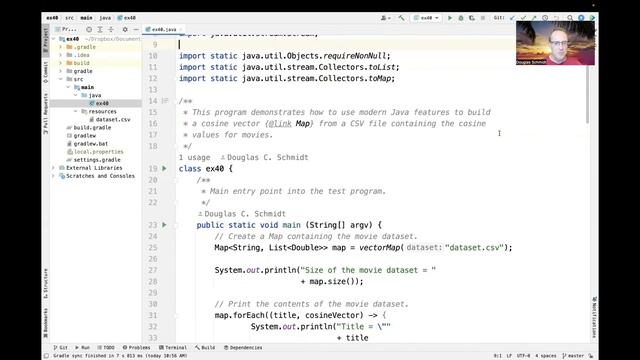Show Git history clock icon
The image size is (640, 360).
pyautogui.click(x=545, y=18)
